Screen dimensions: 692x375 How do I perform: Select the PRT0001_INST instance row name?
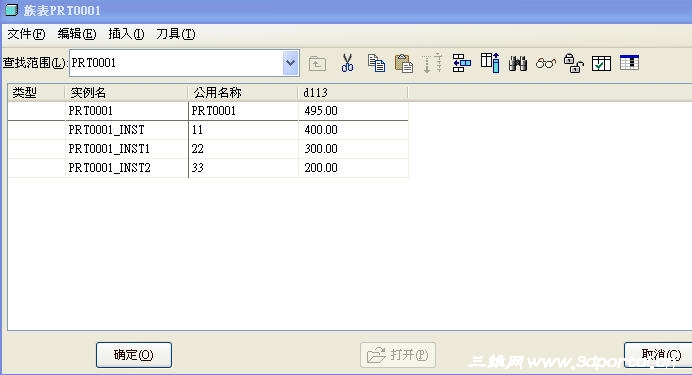pos(127,130)
